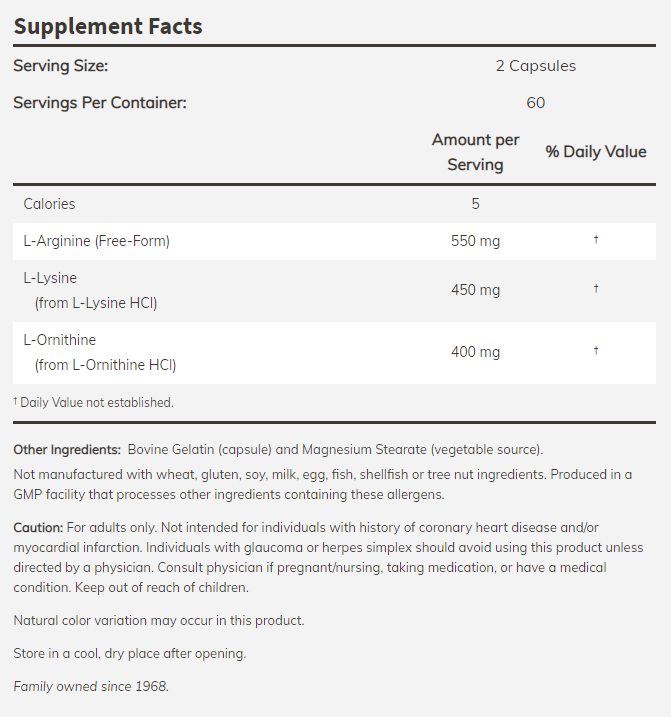Click the Family owned since 1968 text
Screen dimensions: 671x717
click(91, 686)
